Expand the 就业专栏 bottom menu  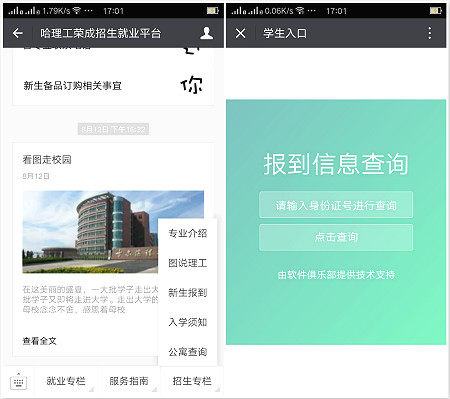(x=66, y=381)
